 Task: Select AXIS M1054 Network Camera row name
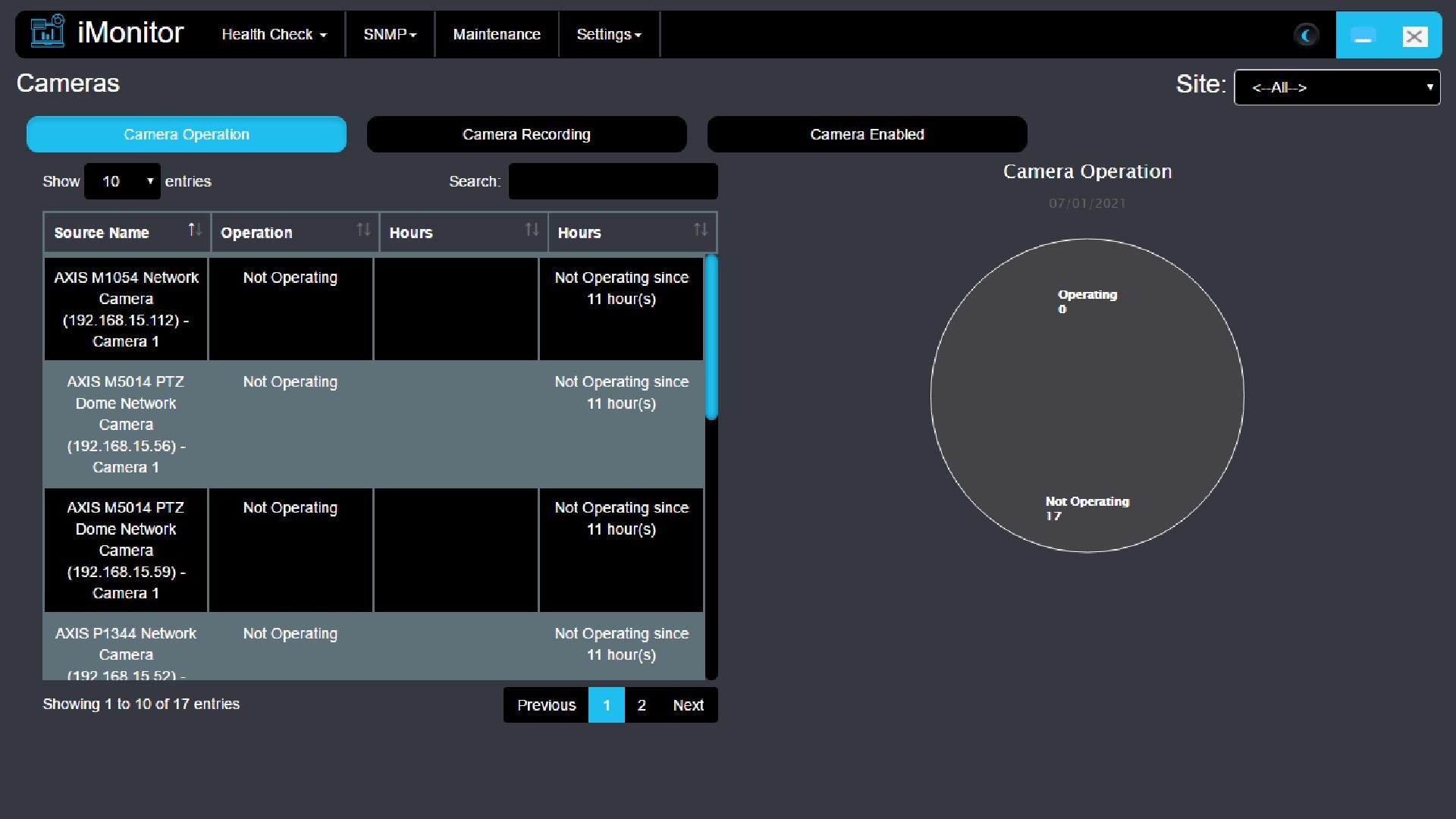(126, 309)
